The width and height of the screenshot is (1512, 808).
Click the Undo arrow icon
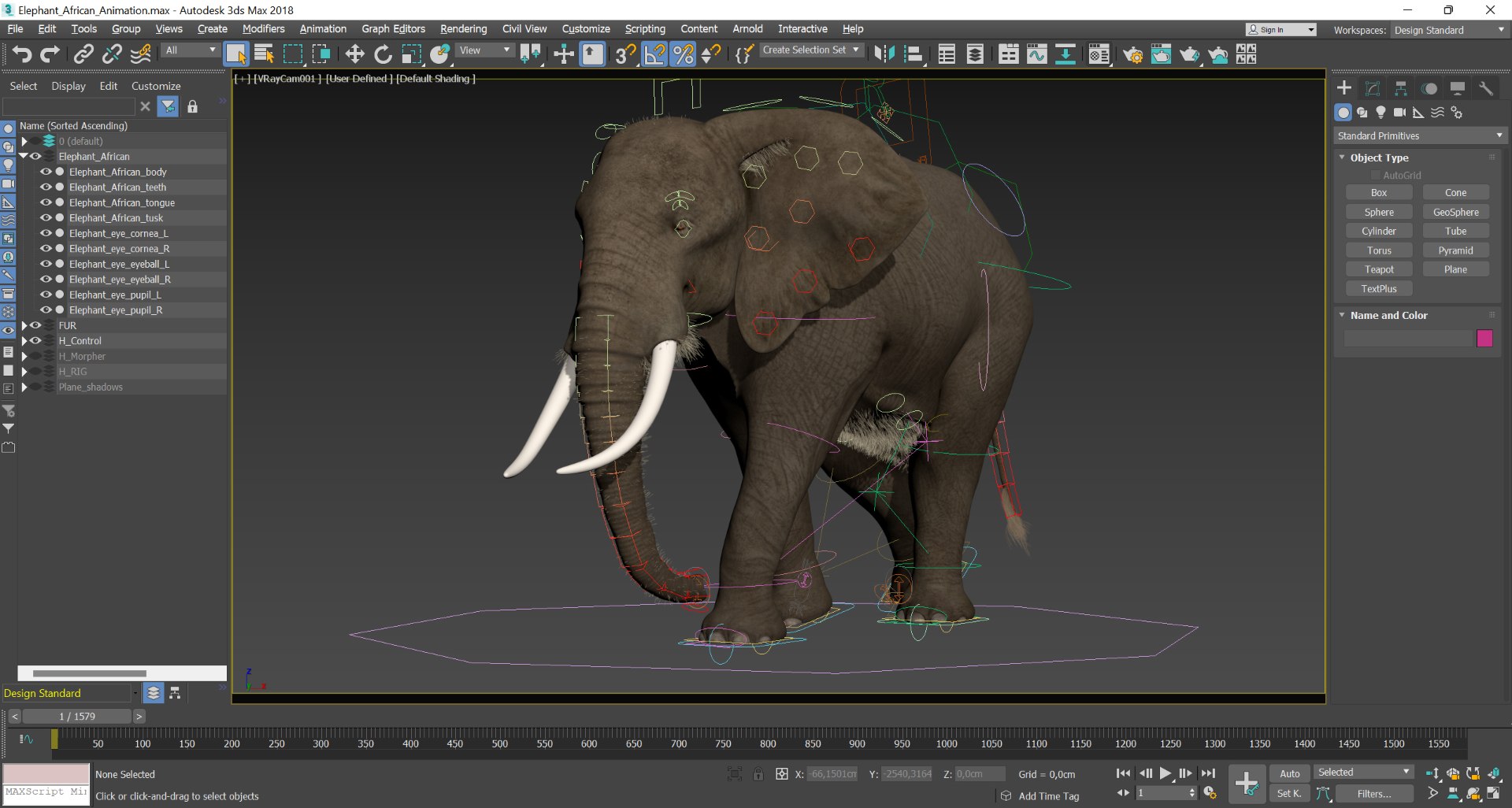point(21,54)
